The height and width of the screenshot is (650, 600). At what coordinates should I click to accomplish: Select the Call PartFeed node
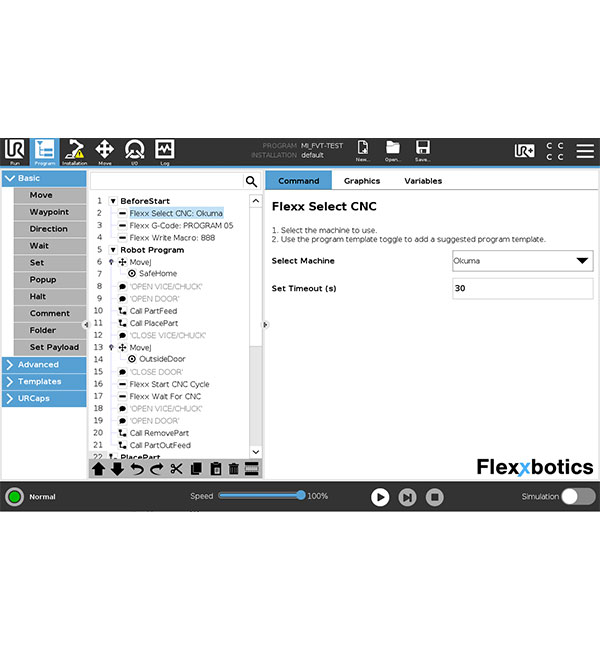pyautogui.click(x=153, y=311)
